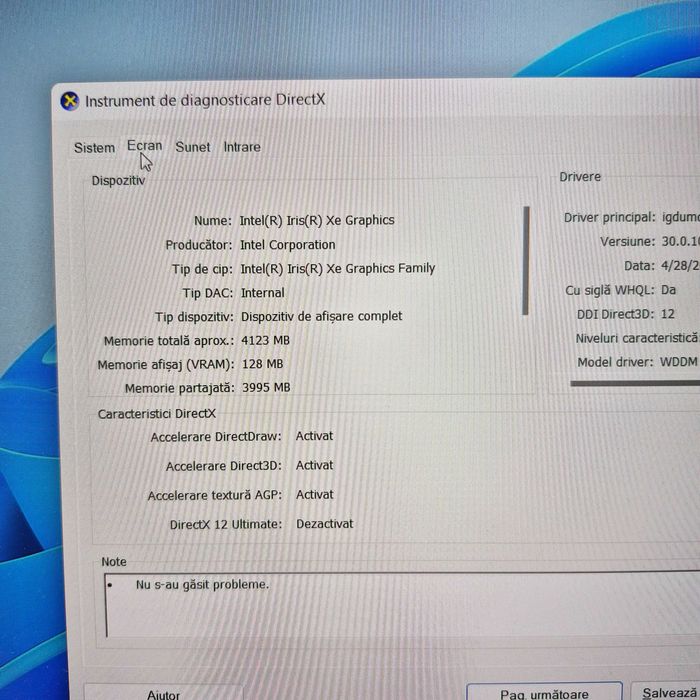
Task: Click the 'Internal' DAC type value
Action: pos(262,293)
